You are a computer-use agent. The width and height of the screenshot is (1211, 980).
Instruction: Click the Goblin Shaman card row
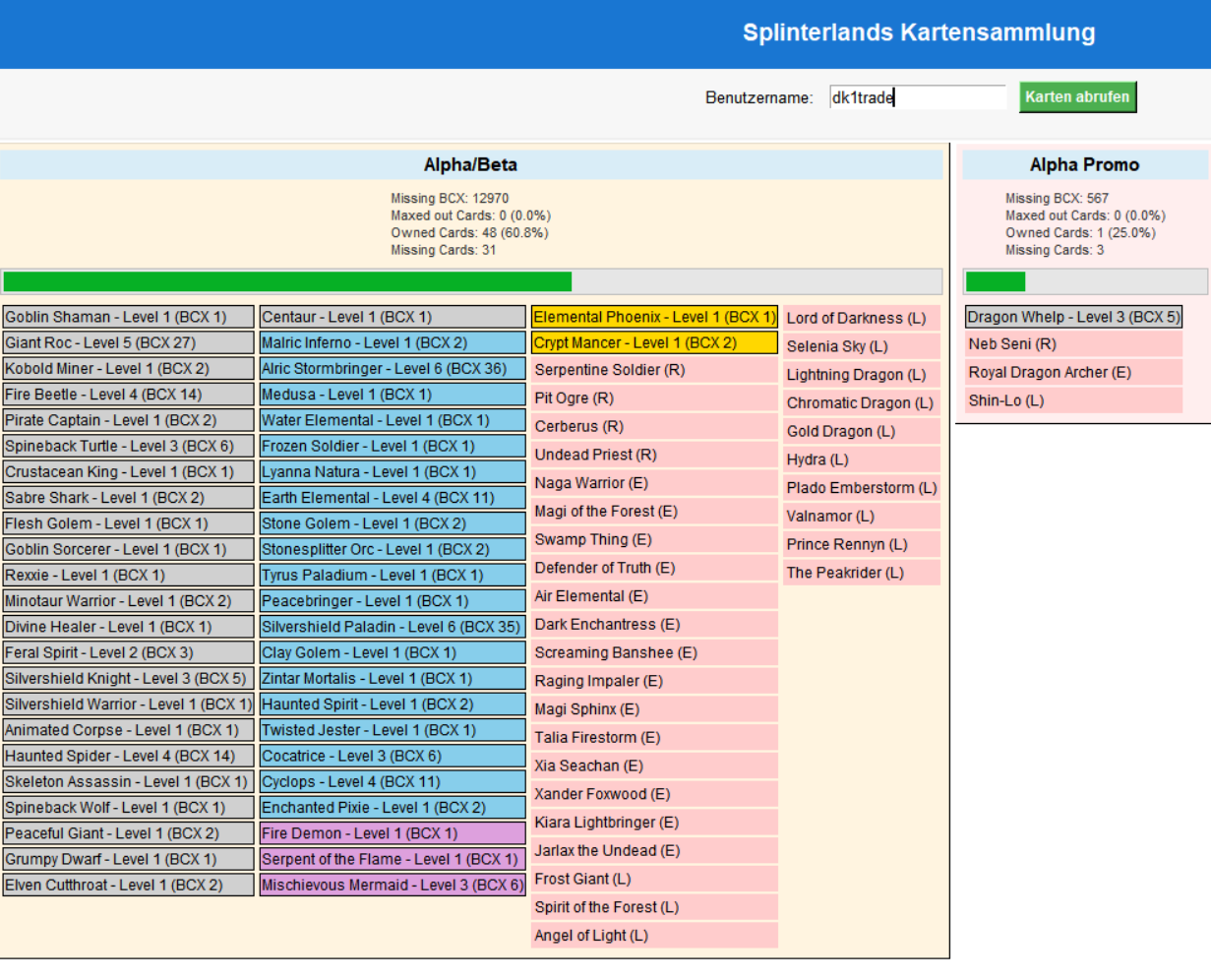tap(128, 317)
